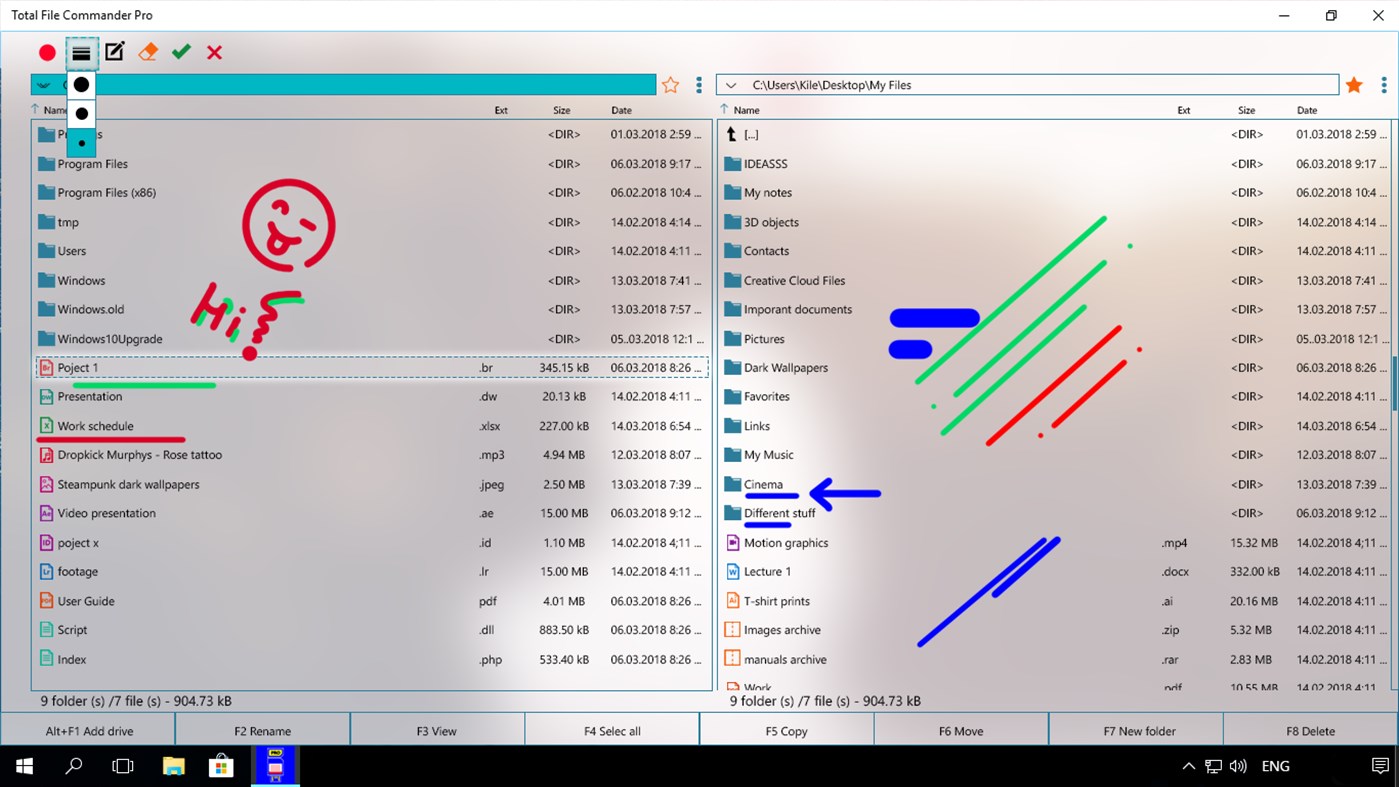Expand the left address bar chevron
Image resolution: width=1399 pixels, height=787 pixels.
click(x=43, y=85)
